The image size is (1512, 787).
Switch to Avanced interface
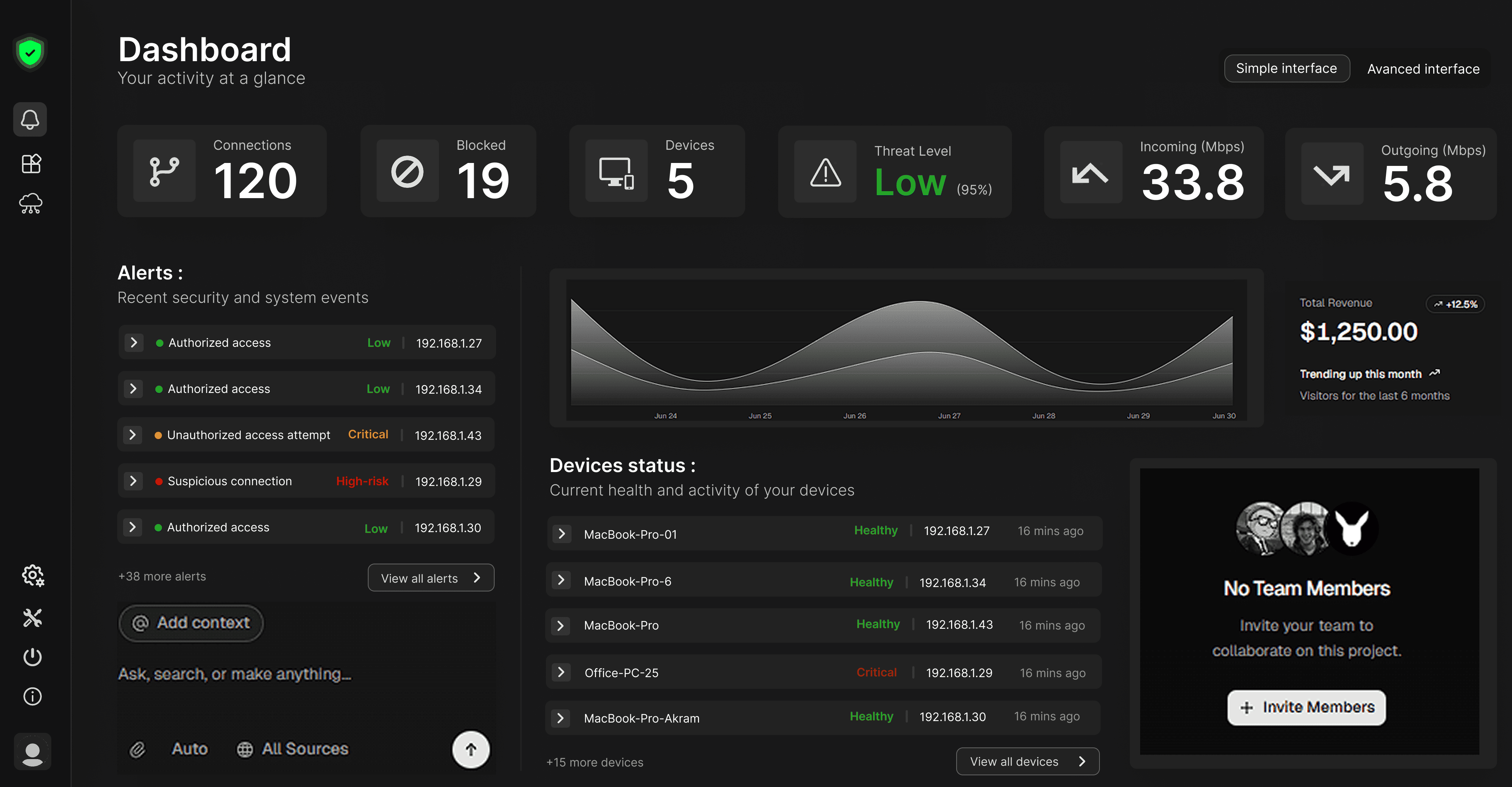1423,69
